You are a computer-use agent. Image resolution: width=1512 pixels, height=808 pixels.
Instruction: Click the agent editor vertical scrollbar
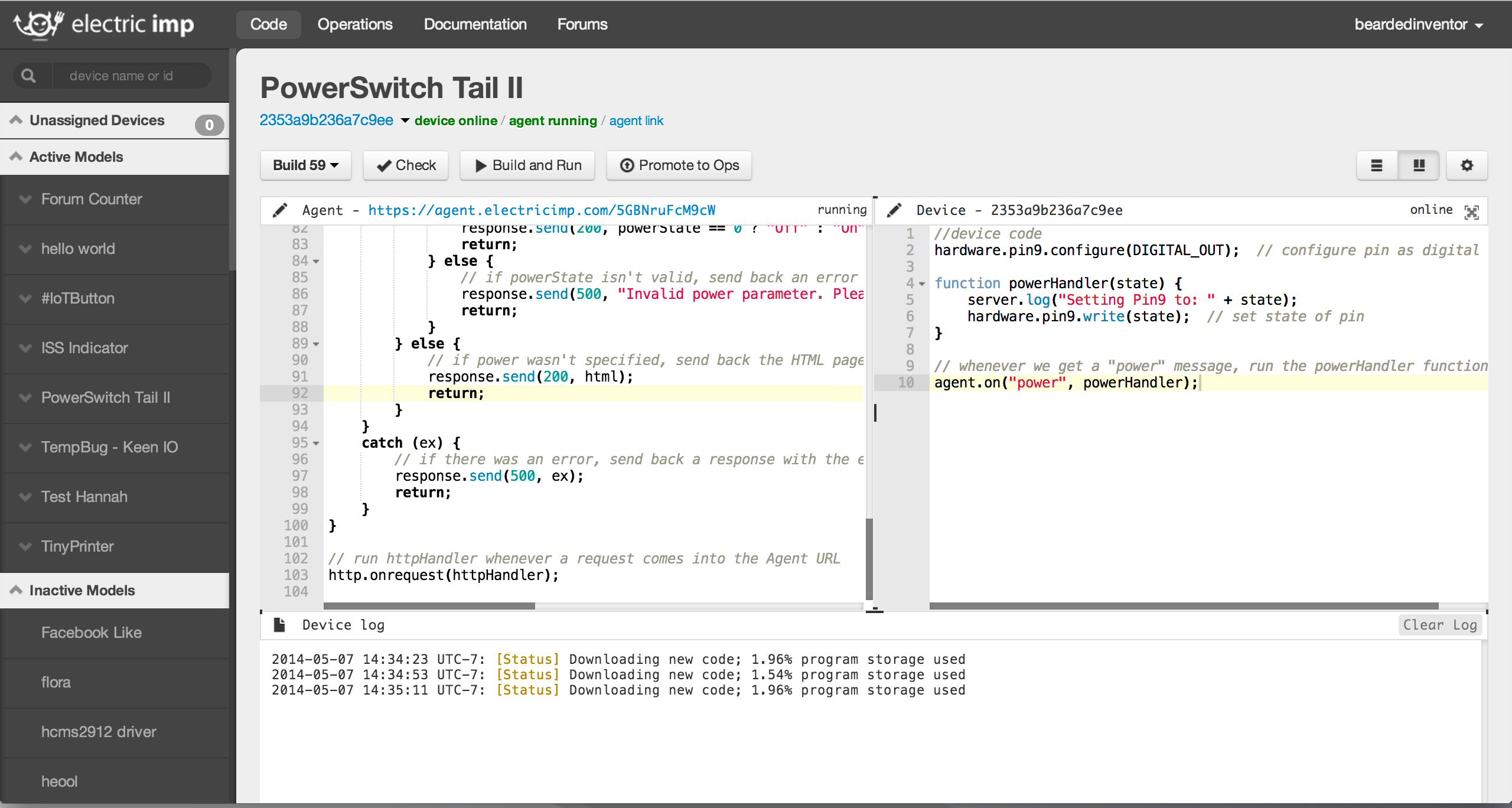(869, 559)
